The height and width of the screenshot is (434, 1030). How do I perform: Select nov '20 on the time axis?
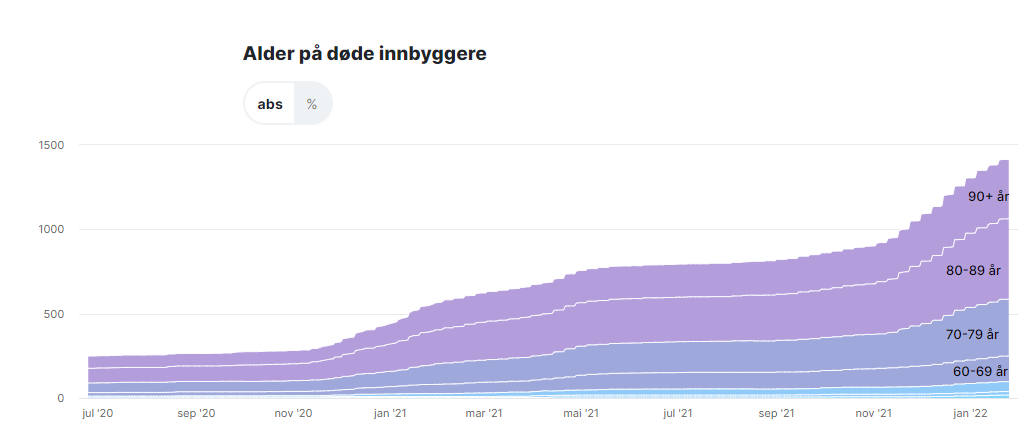click(x=292, y=413)
